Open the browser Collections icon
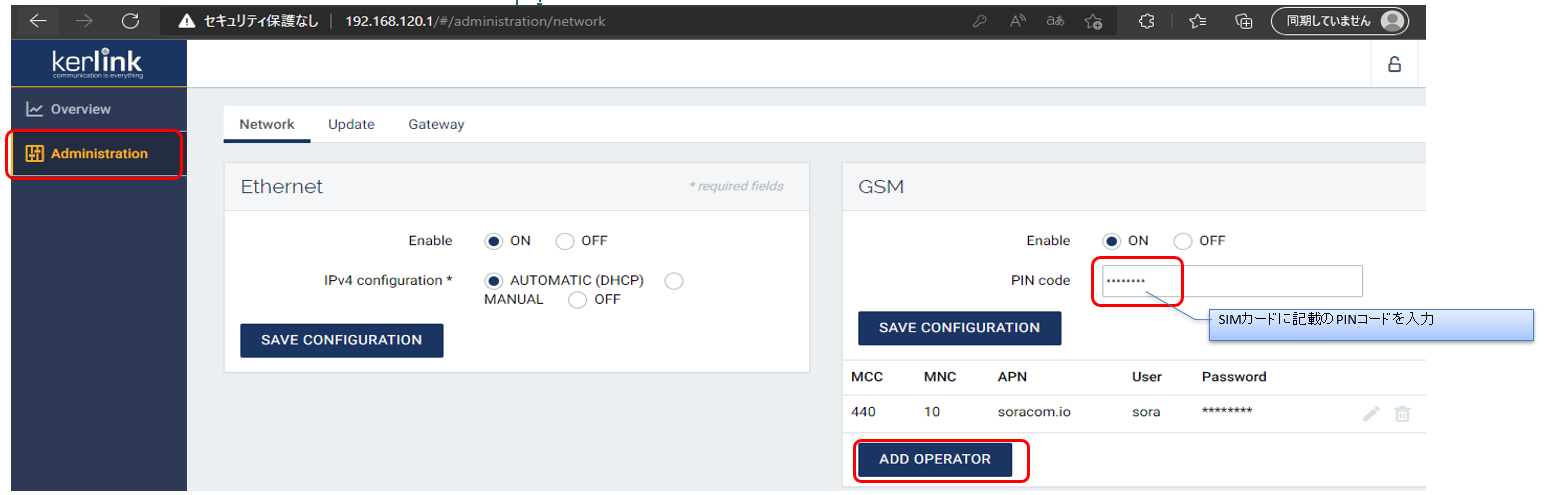Image resolution: width=1549 pixels, height=495 pixels. 1244,21
